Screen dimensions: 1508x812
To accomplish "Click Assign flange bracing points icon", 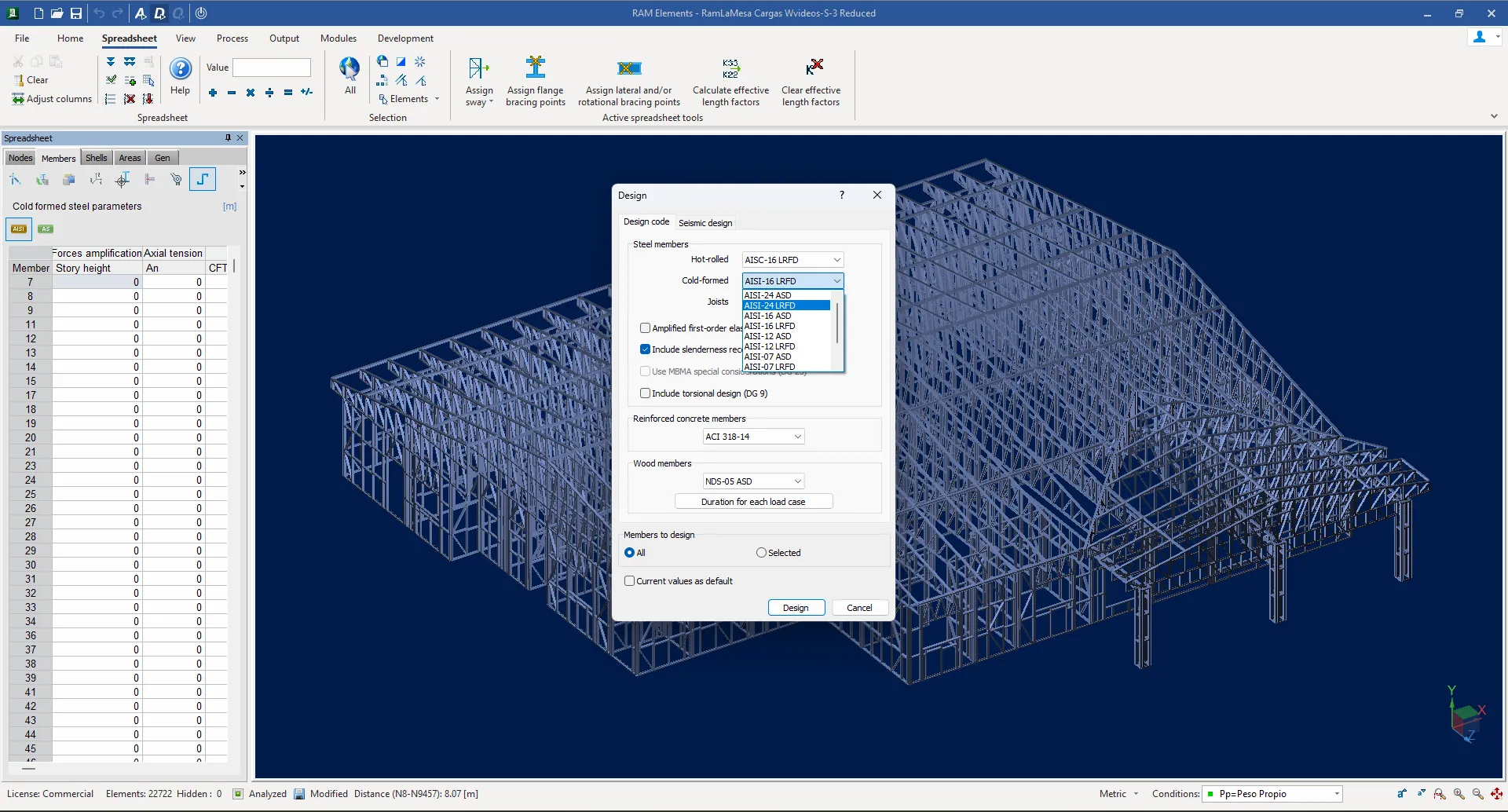I will tap(536, 68).
